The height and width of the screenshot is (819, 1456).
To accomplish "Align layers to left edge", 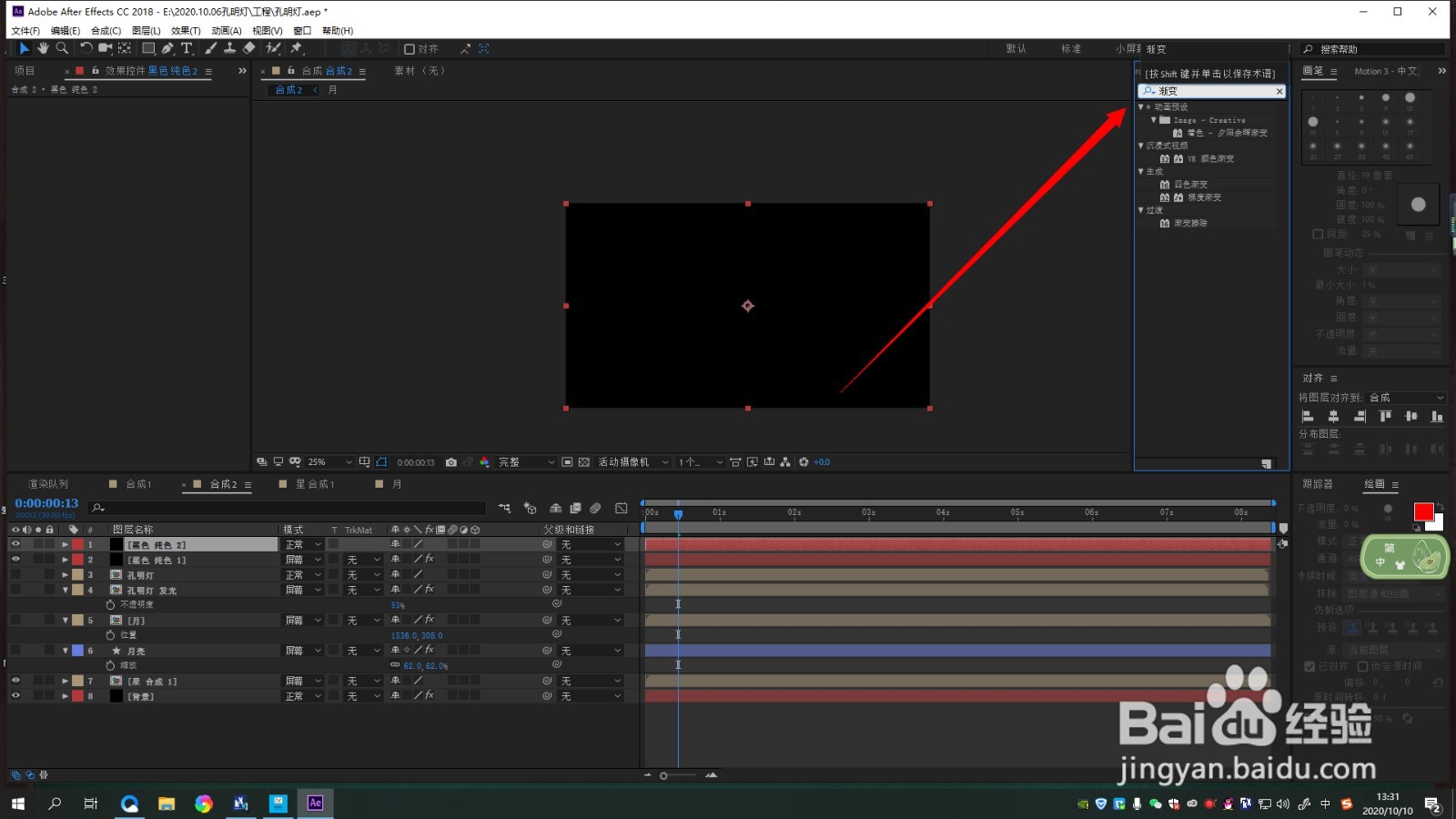I will [x=1308, y=416].
